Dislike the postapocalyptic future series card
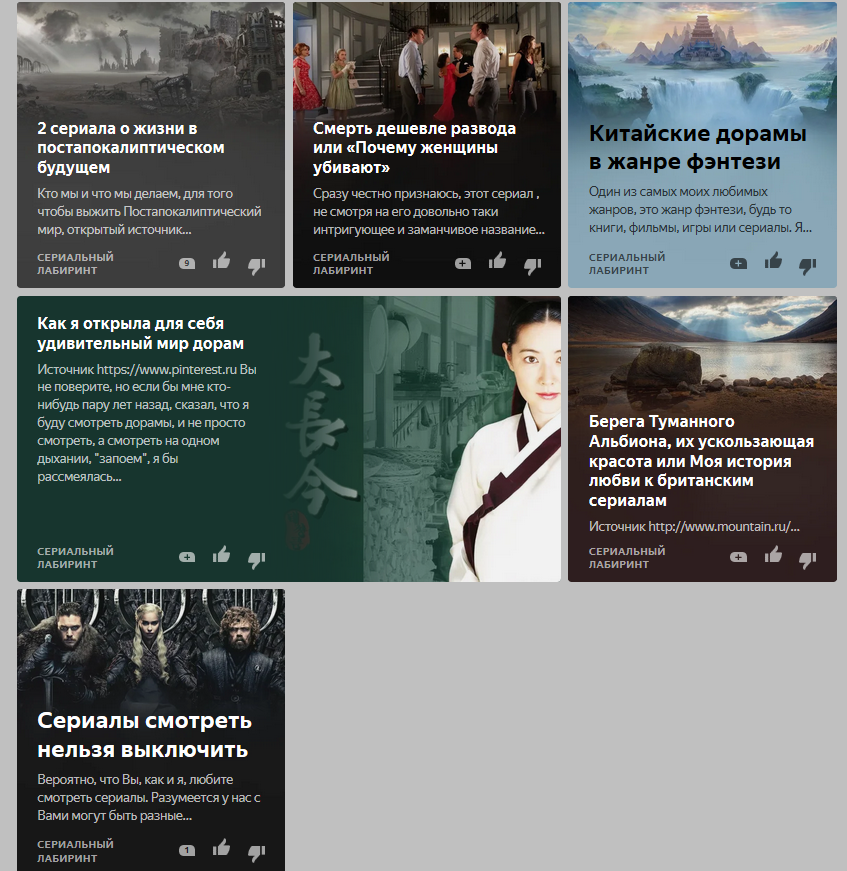 coord(257,266)
